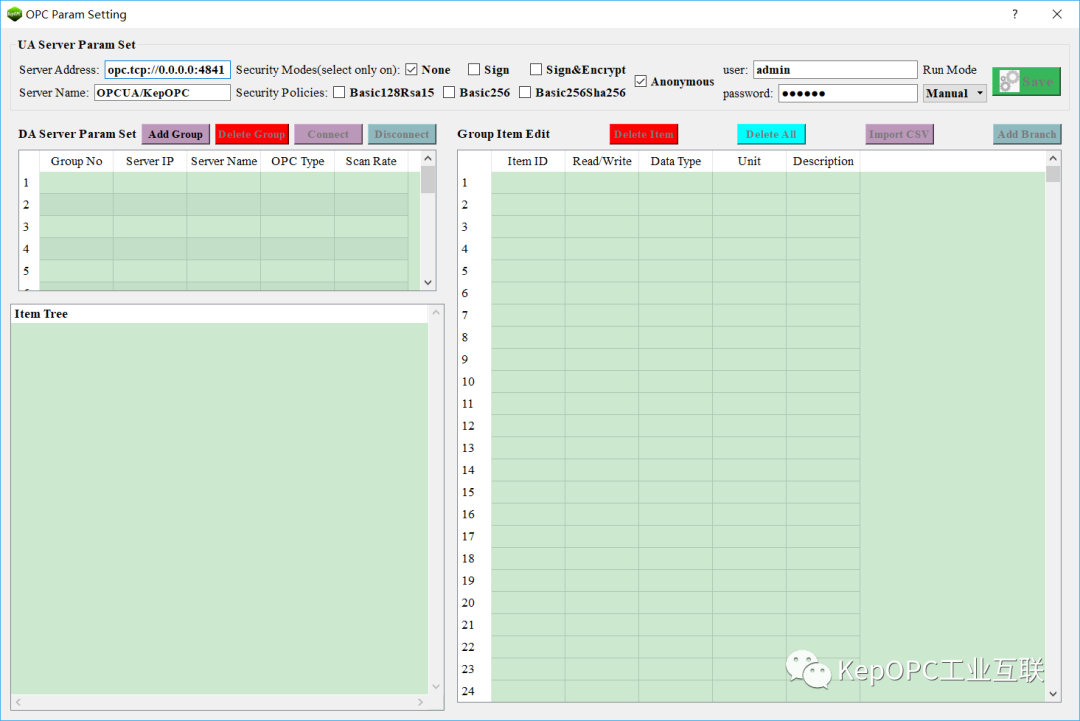
Task: Click the up arrow of item table scrollbar
Action: (1052, 158)
